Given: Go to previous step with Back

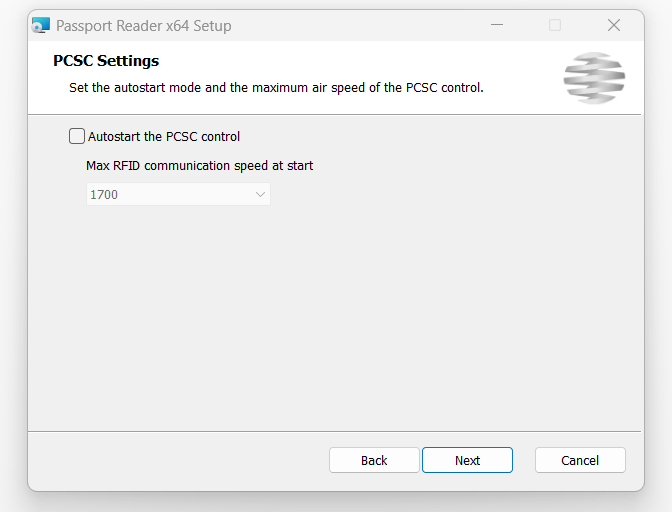Looking at the screenshot, I should click(x=374, y=460).
